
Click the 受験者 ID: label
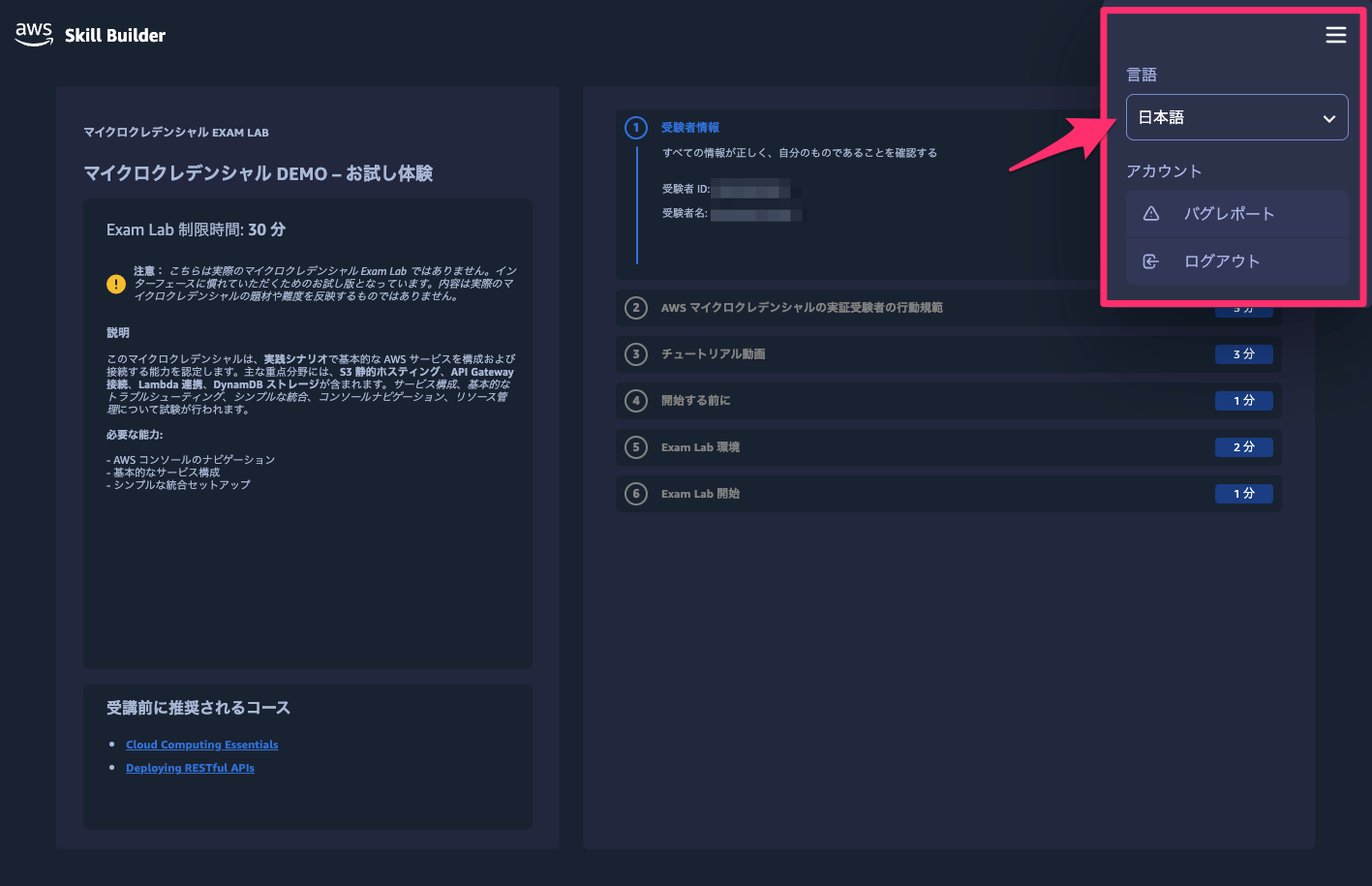point(686,189)
